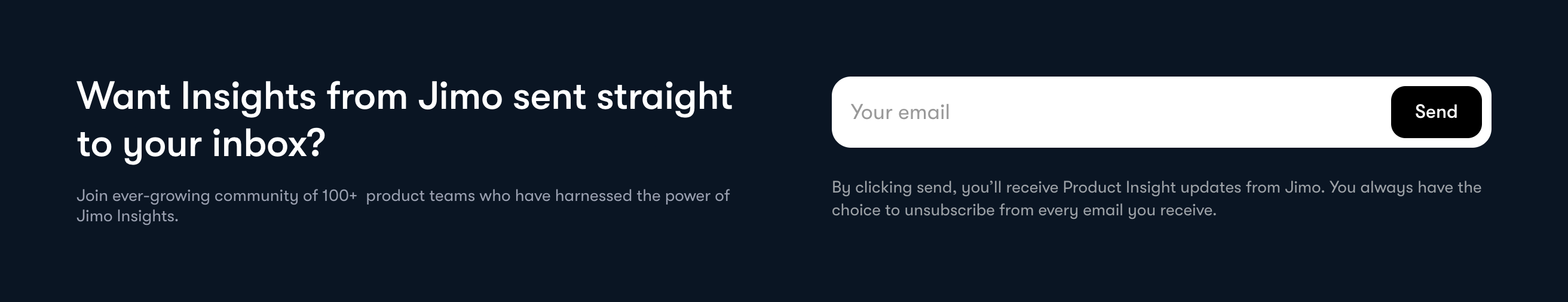
Task: Click the word "straight" in the heading
Action: click(664, 97)
